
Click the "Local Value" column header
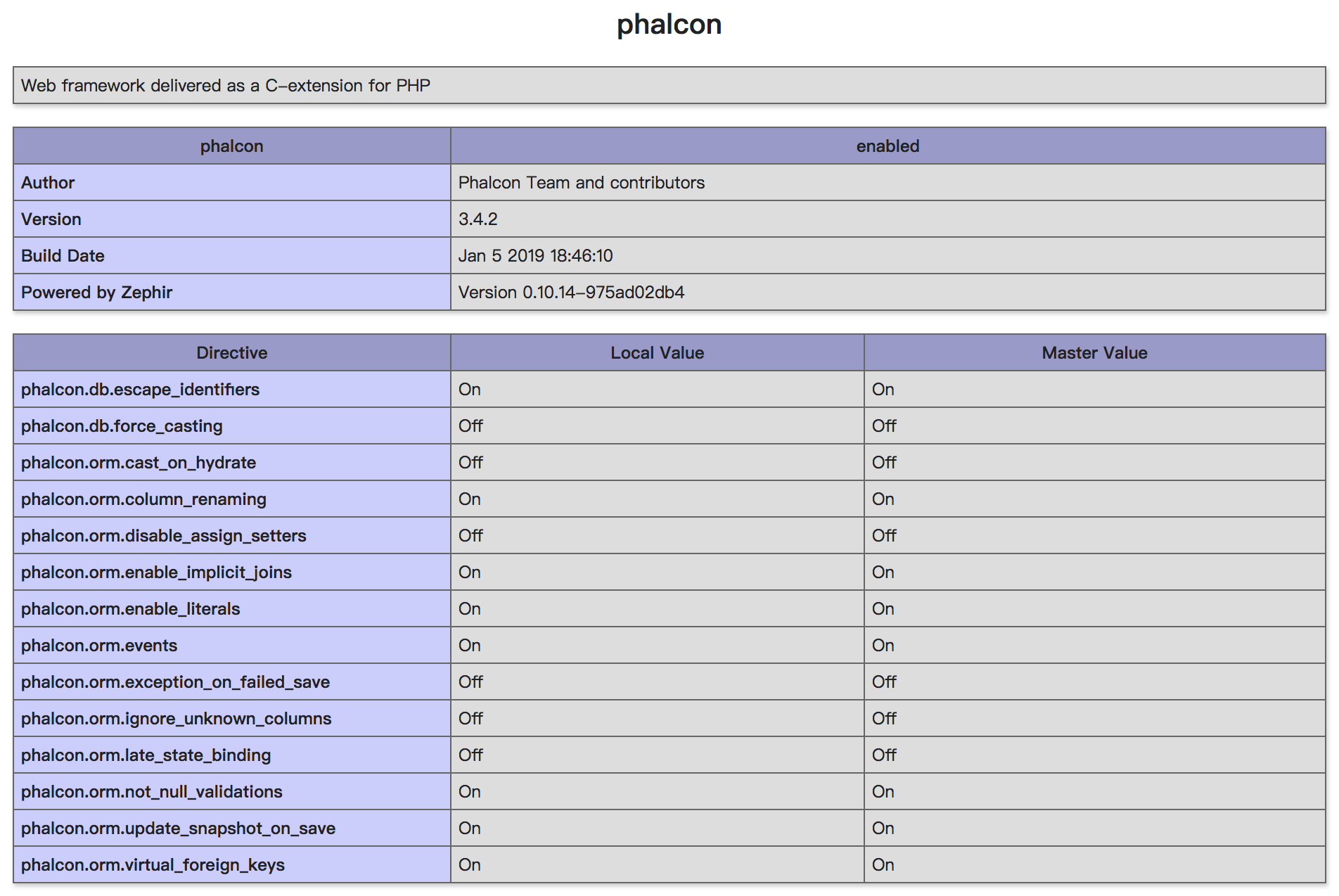[658, 353]
